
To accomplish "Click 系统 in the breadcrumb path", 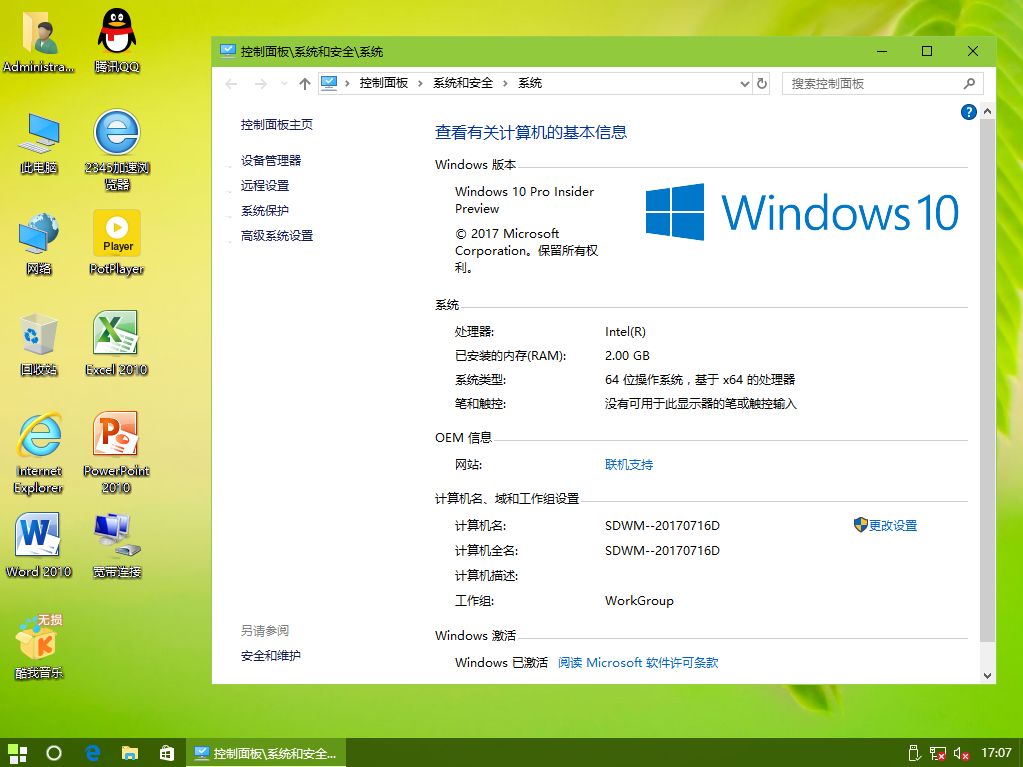I will pyautogui.click(x=530, y=83).
